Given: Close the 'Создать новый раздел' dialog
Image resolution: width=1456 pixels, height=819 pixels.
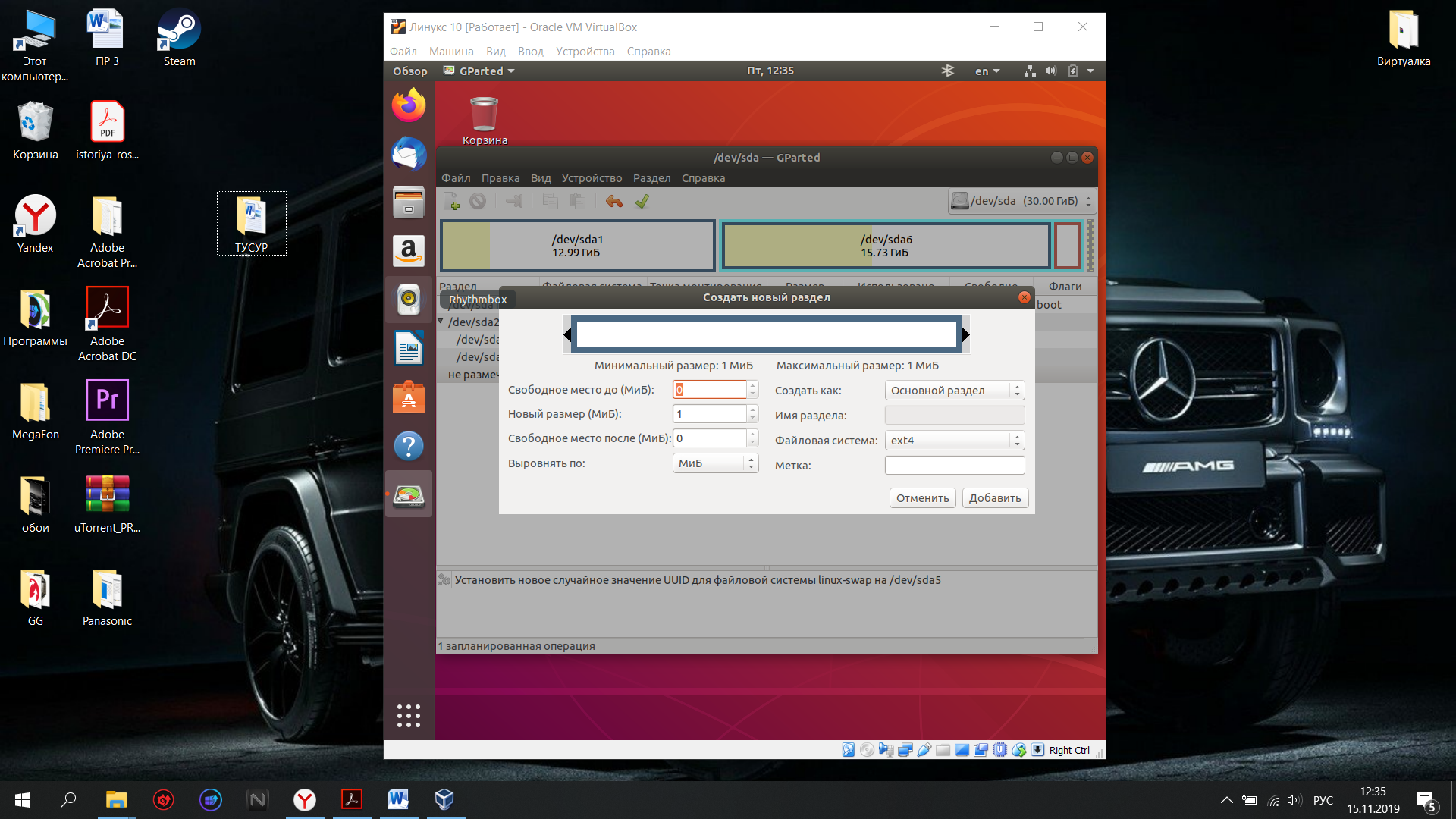Looking at the screenshot, I should pos(1025,297).
